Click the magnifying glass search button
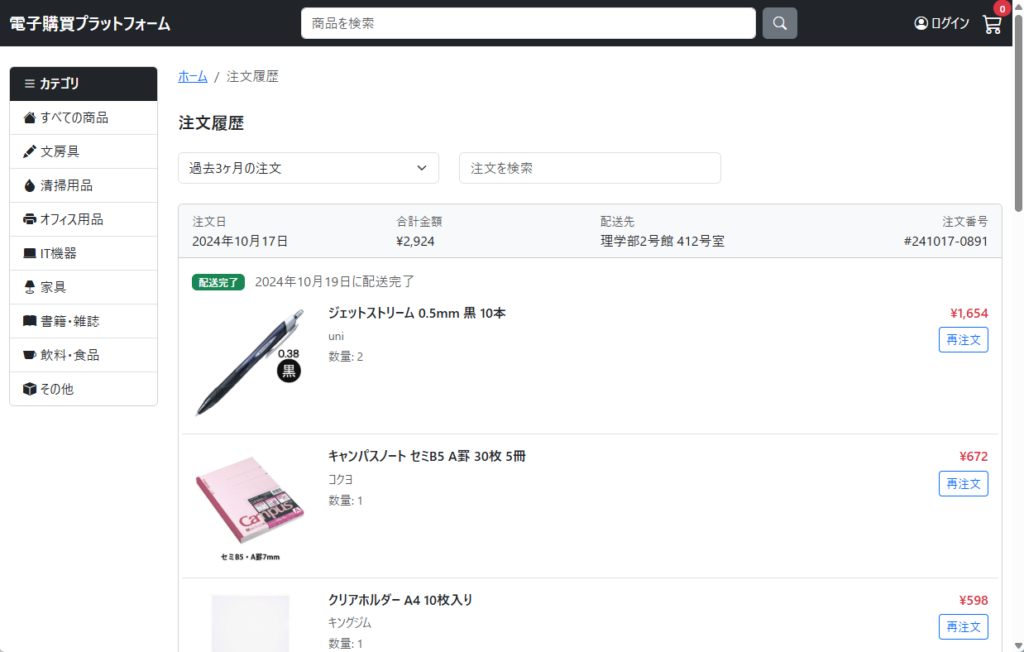 (x=779, y=23)
